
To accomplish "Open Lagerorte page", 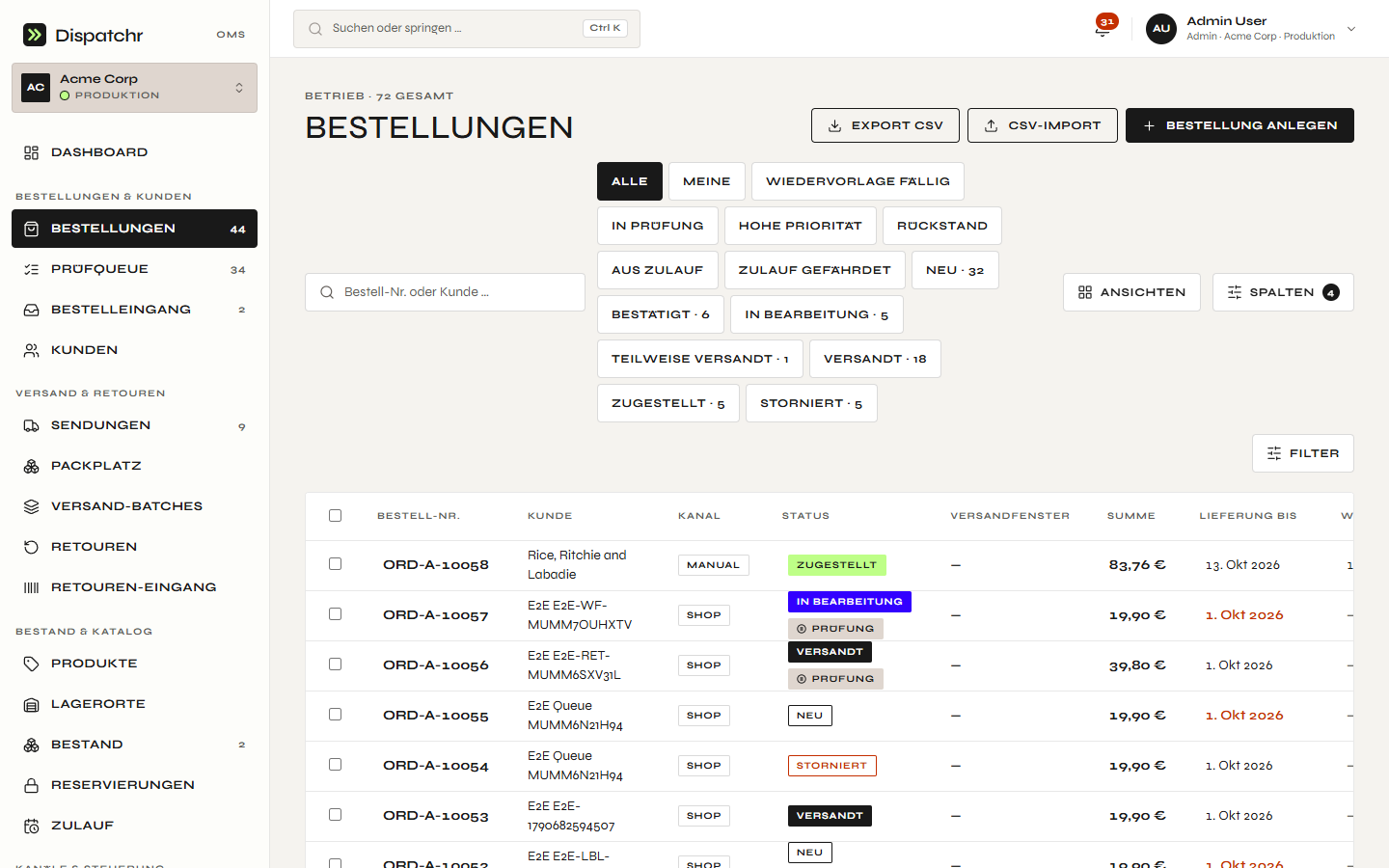I will point(134,704).
